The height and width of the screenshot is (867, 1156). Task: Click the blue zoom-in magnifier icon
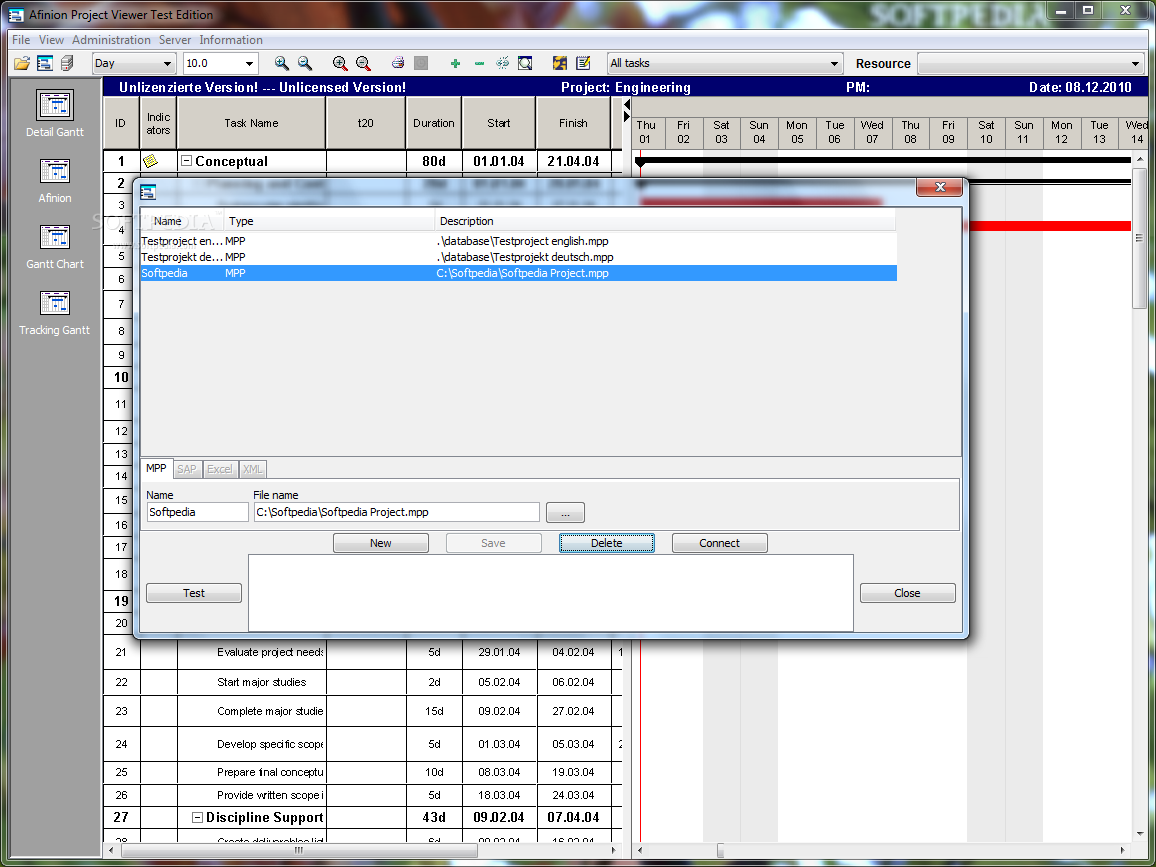point(282,63)
